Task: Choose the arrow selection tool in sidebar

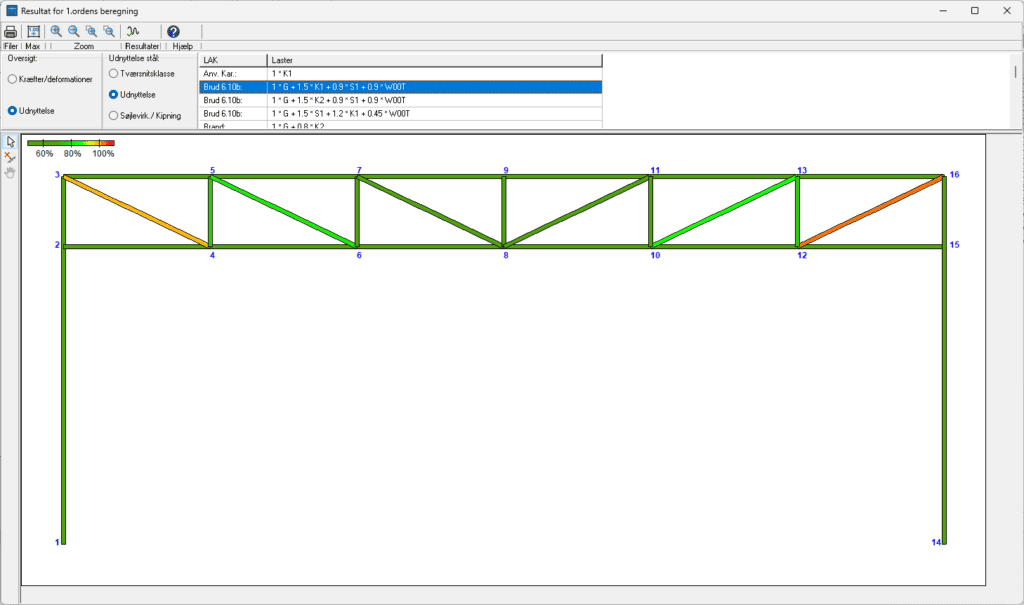Action: tap(10, 142)
